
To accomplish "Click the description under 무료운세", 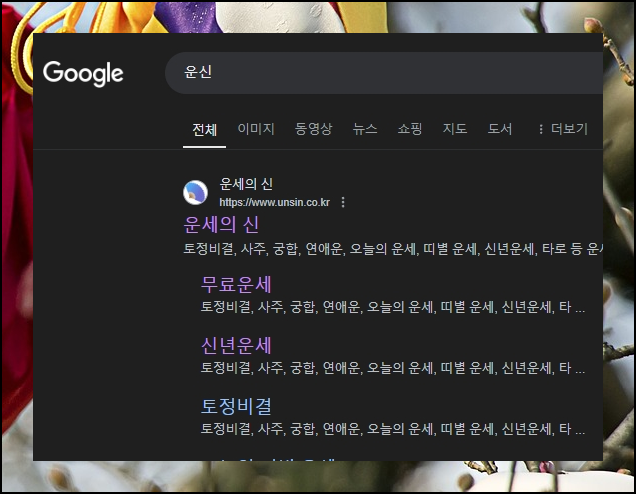I will point(393,307).
